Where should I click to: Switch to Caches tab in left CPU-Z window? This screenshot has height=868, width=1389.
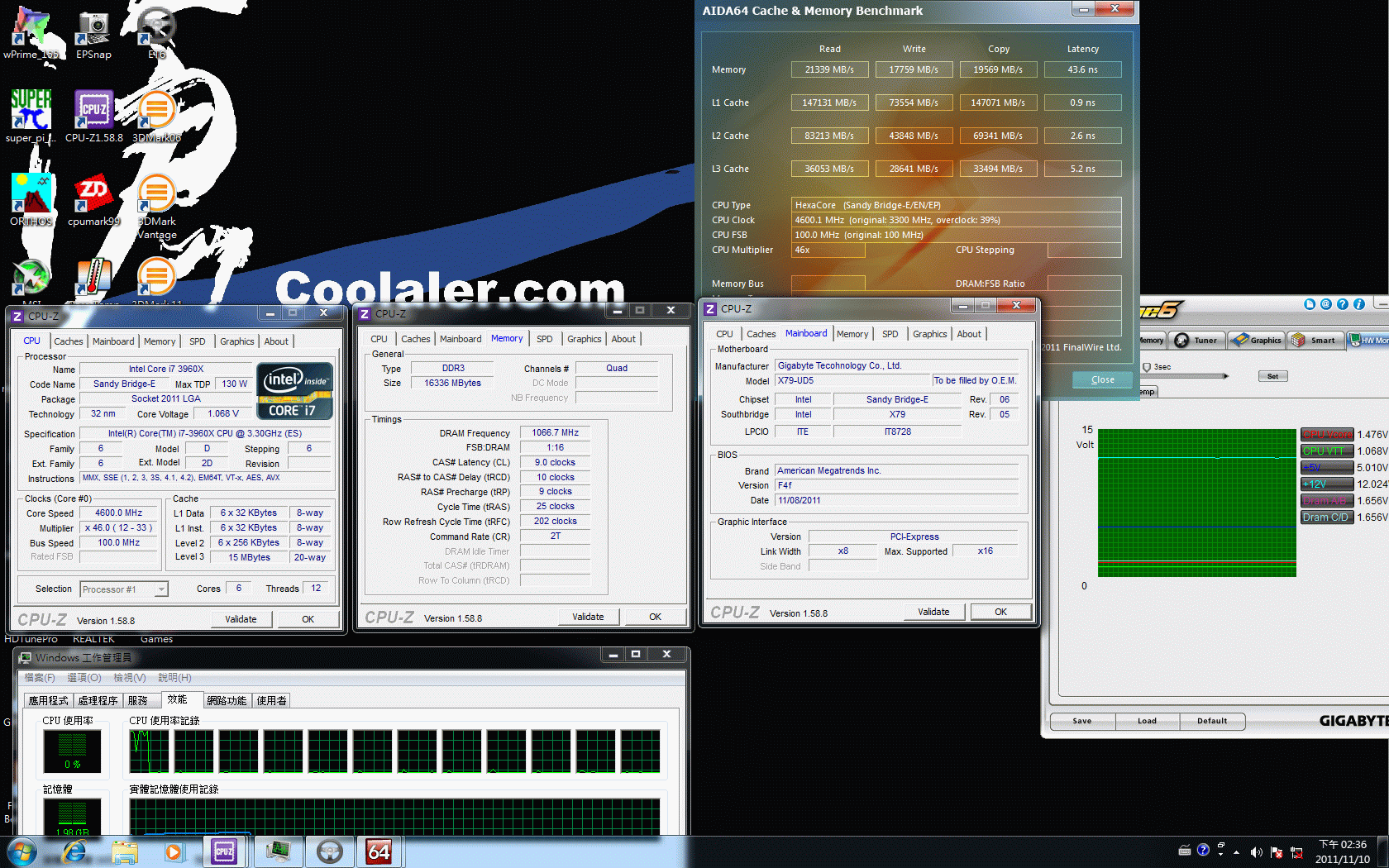pyautogui.click(x=69, y=341)
